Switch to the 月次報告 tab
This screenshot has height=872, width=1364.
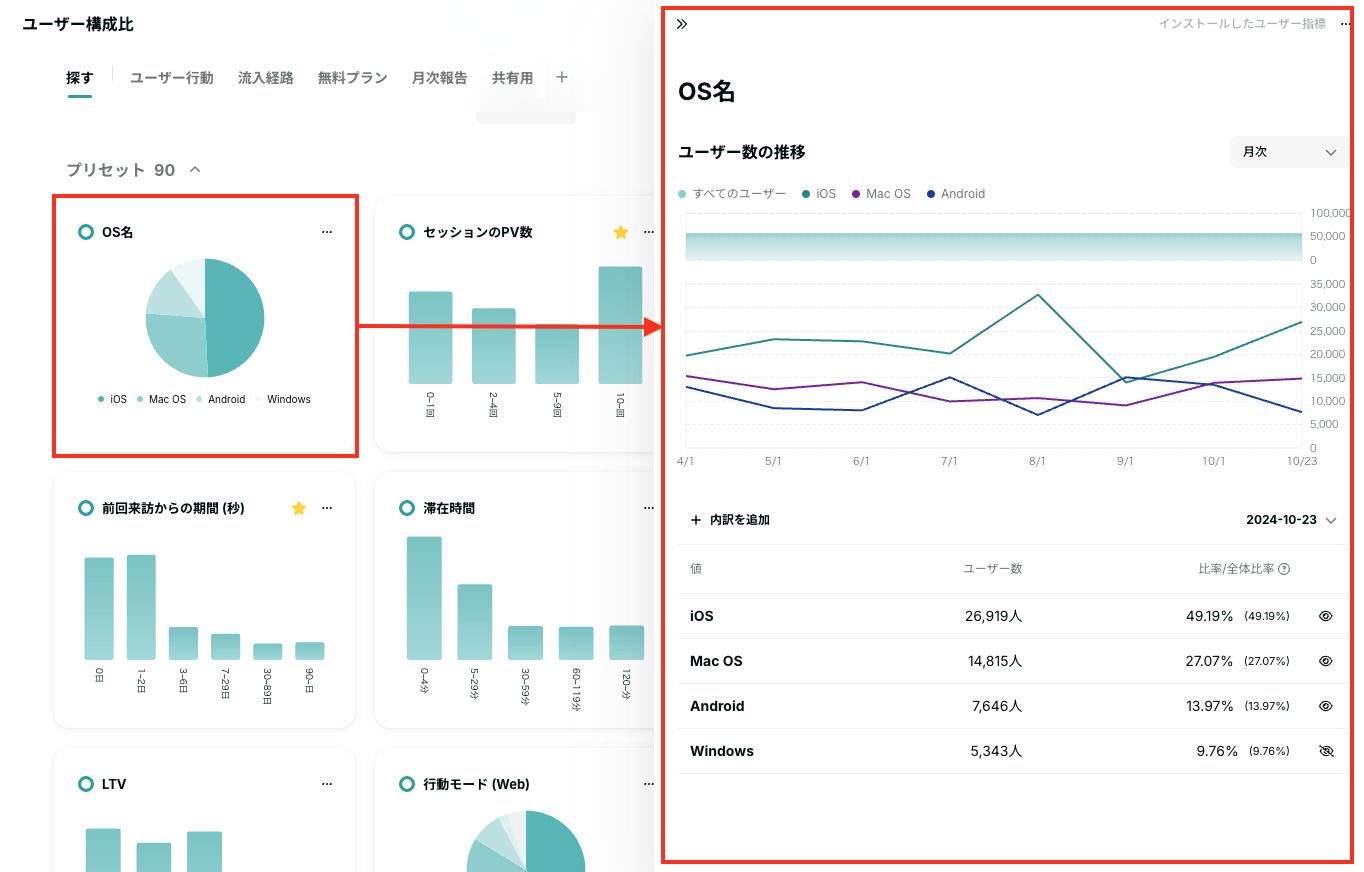[x=440, y=78]
